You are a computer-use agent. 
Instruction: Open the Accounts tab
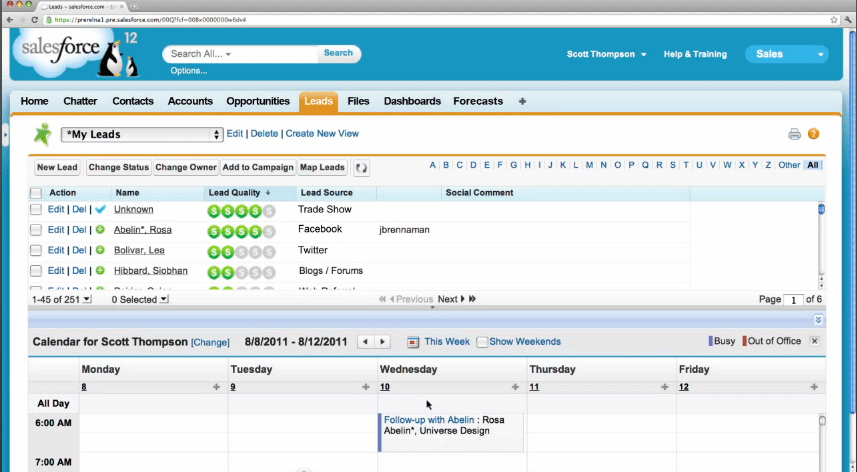pyautogui.click(x=190, y=101)
